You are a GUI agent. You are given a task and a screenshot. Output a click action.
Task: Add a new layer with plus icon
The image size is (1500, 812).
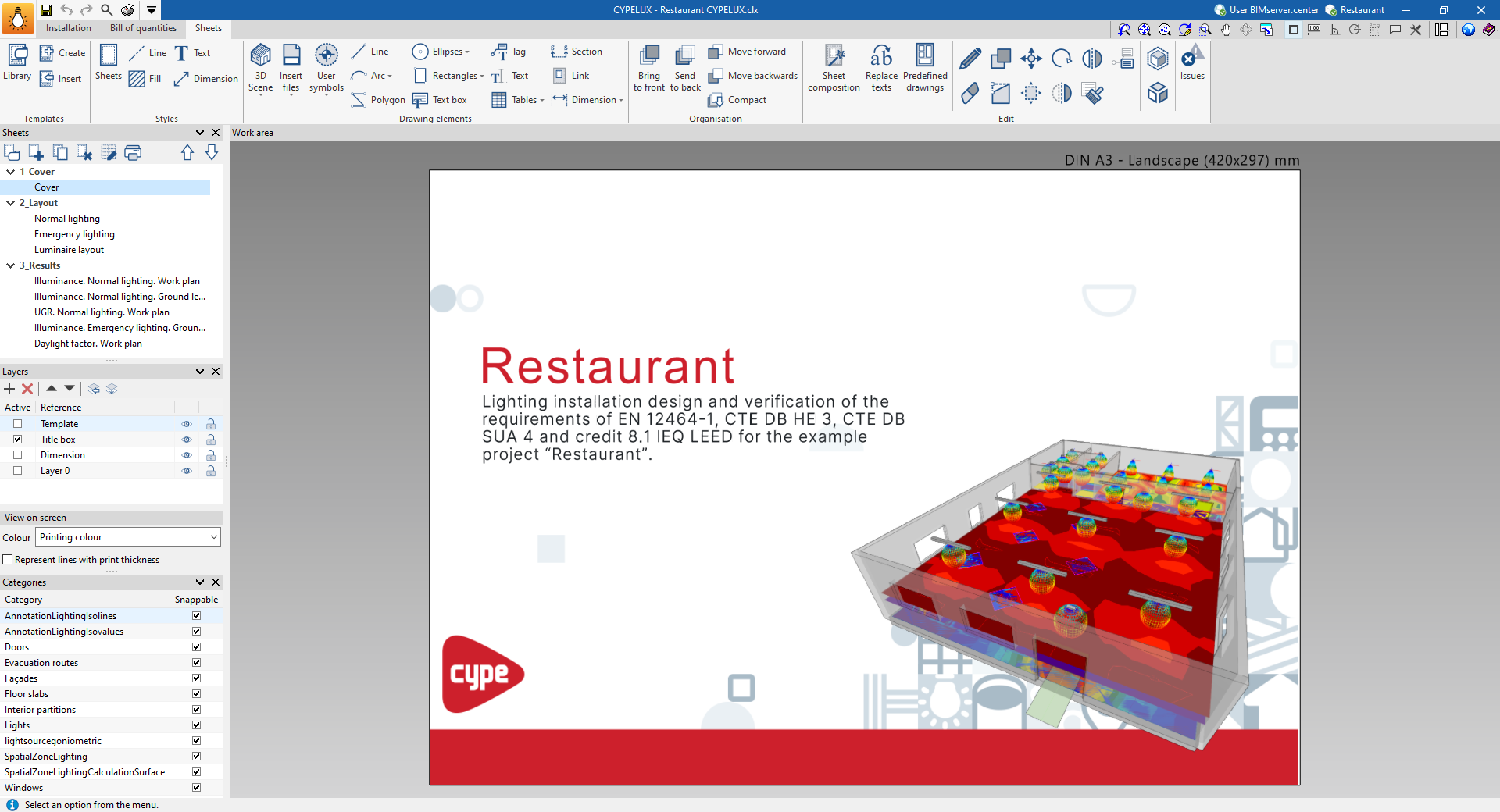click(x=9, y=389)
